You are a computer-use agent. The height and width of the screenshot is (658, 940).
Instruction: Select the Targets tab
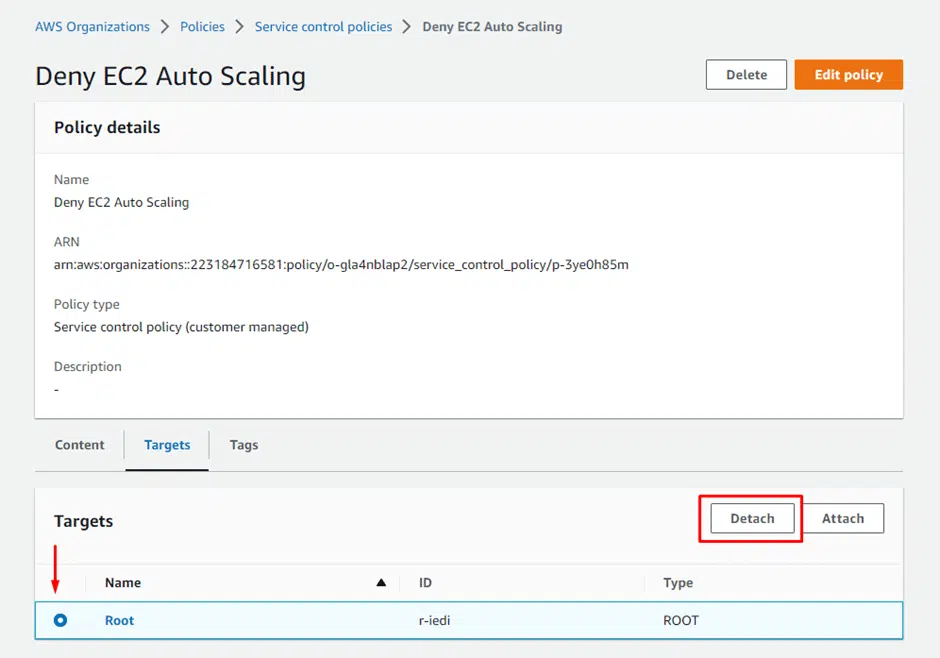point(167,445)
